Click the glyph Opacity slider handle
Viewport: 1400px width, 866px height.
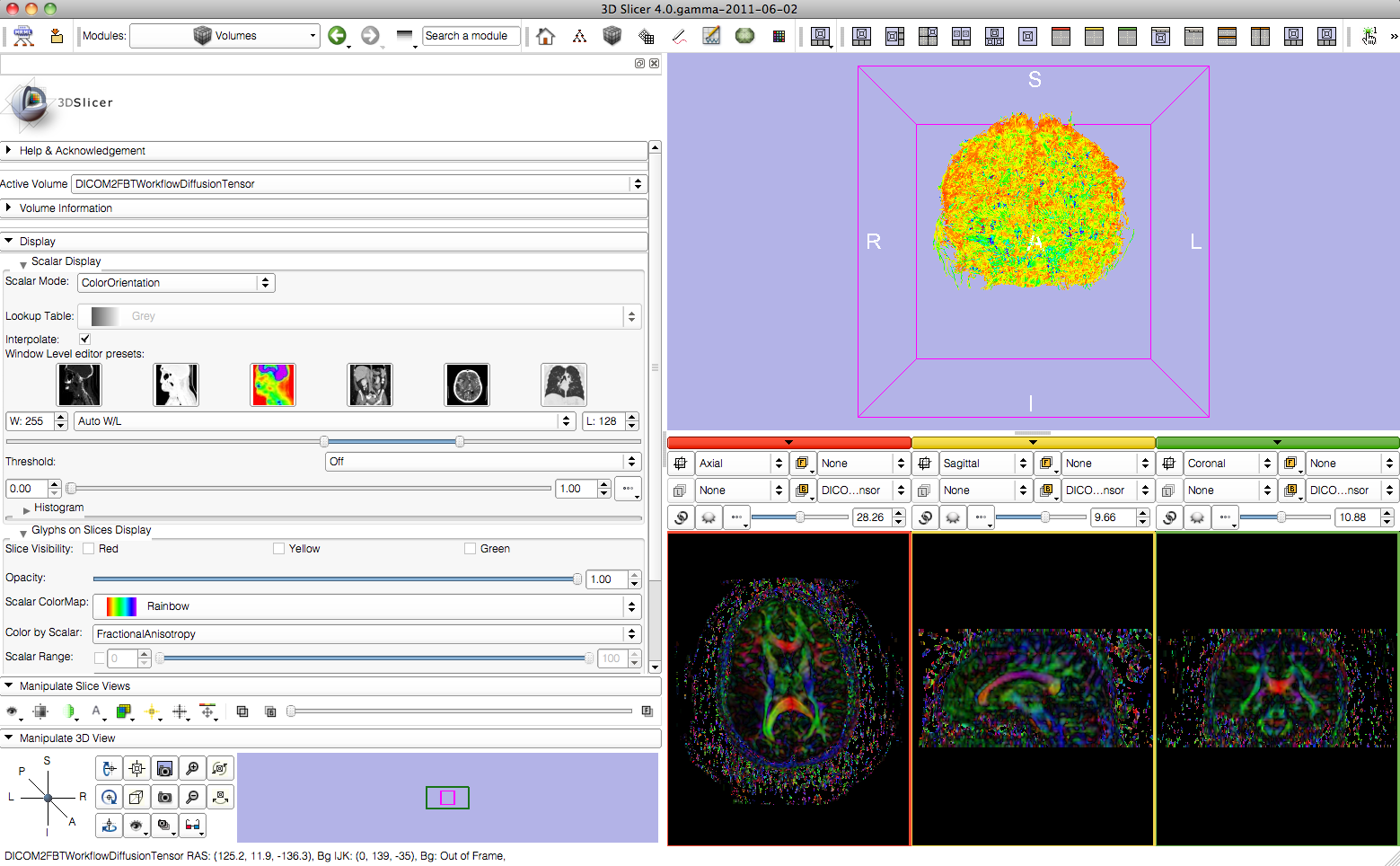pos(577,579)
